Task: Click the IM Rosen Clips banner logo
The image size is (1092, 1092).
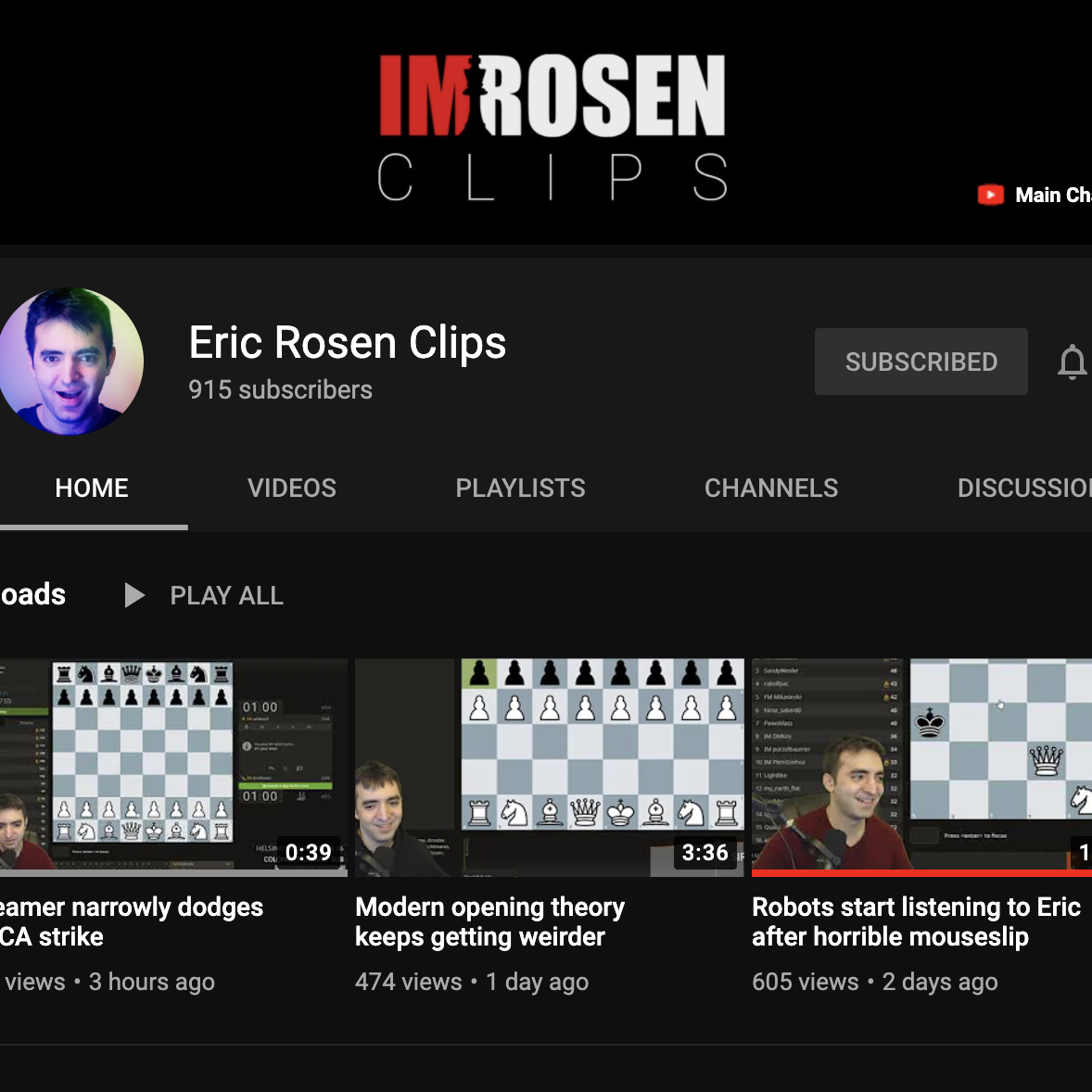Action: click(x=552, y=127)
